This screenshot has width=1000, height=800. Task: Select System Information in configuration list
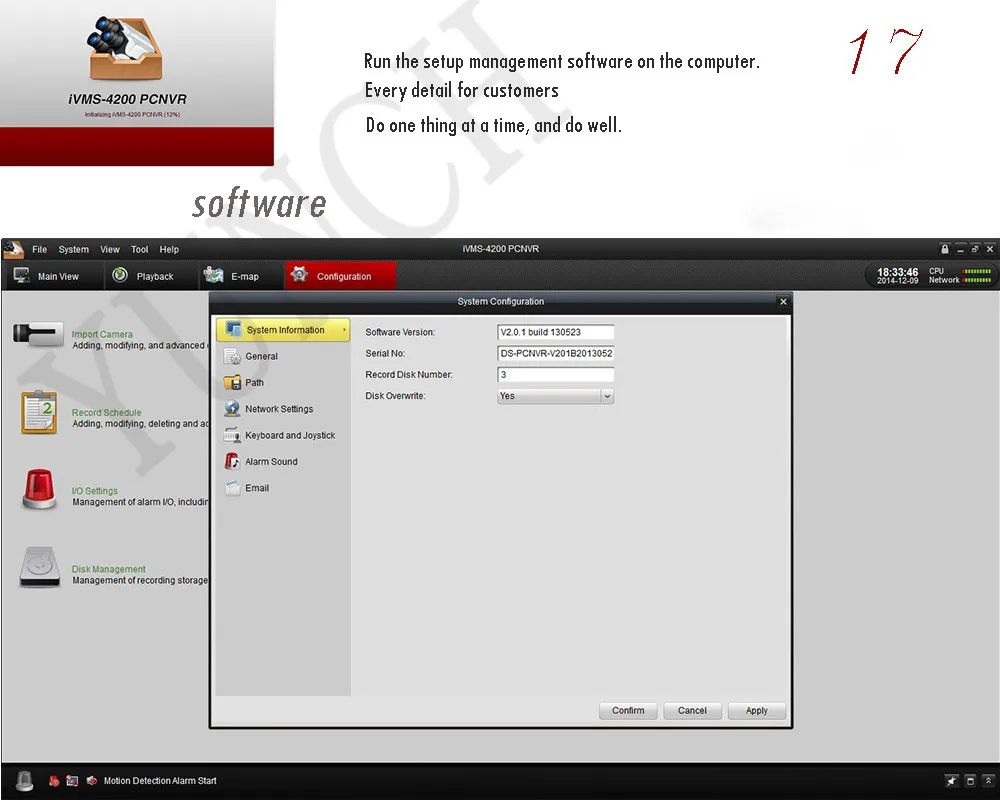coord(283,330)
